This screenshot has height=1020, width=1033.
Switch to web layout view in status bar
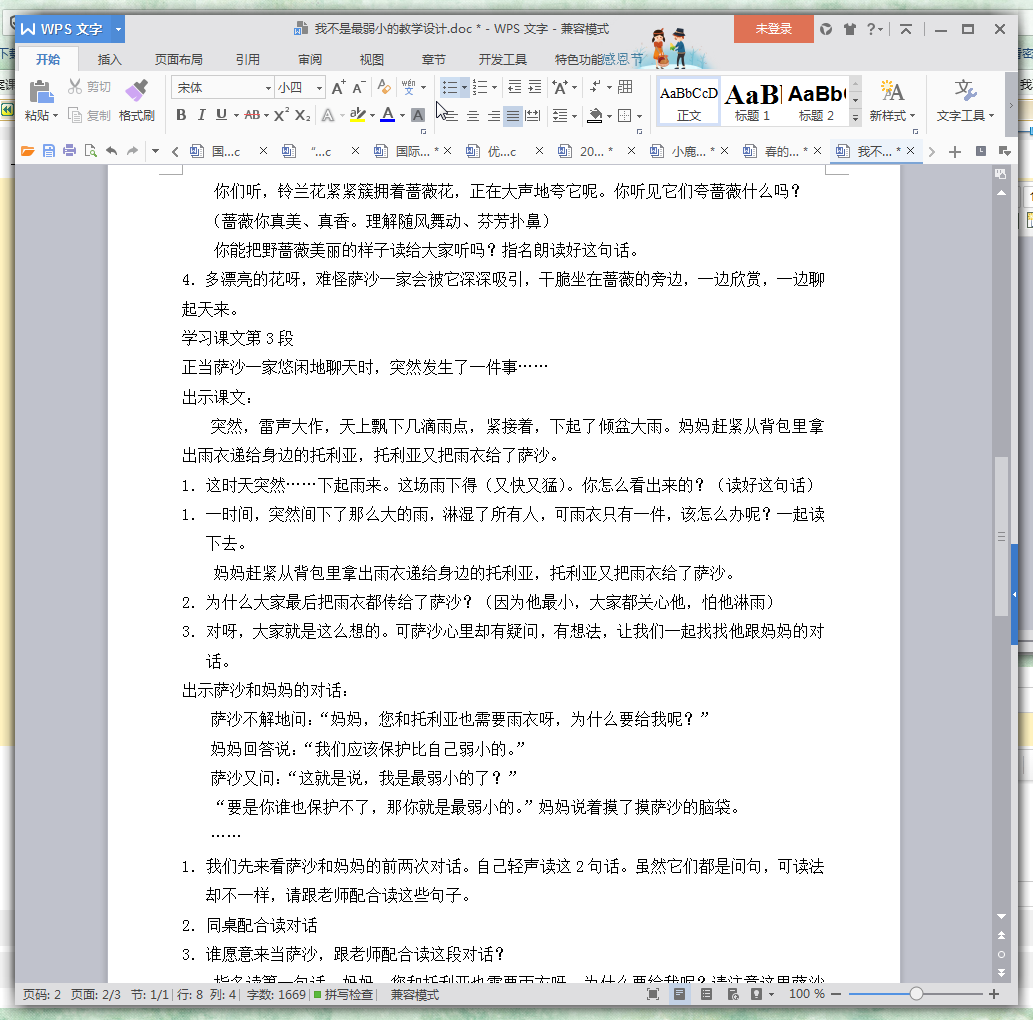point(733,994)
